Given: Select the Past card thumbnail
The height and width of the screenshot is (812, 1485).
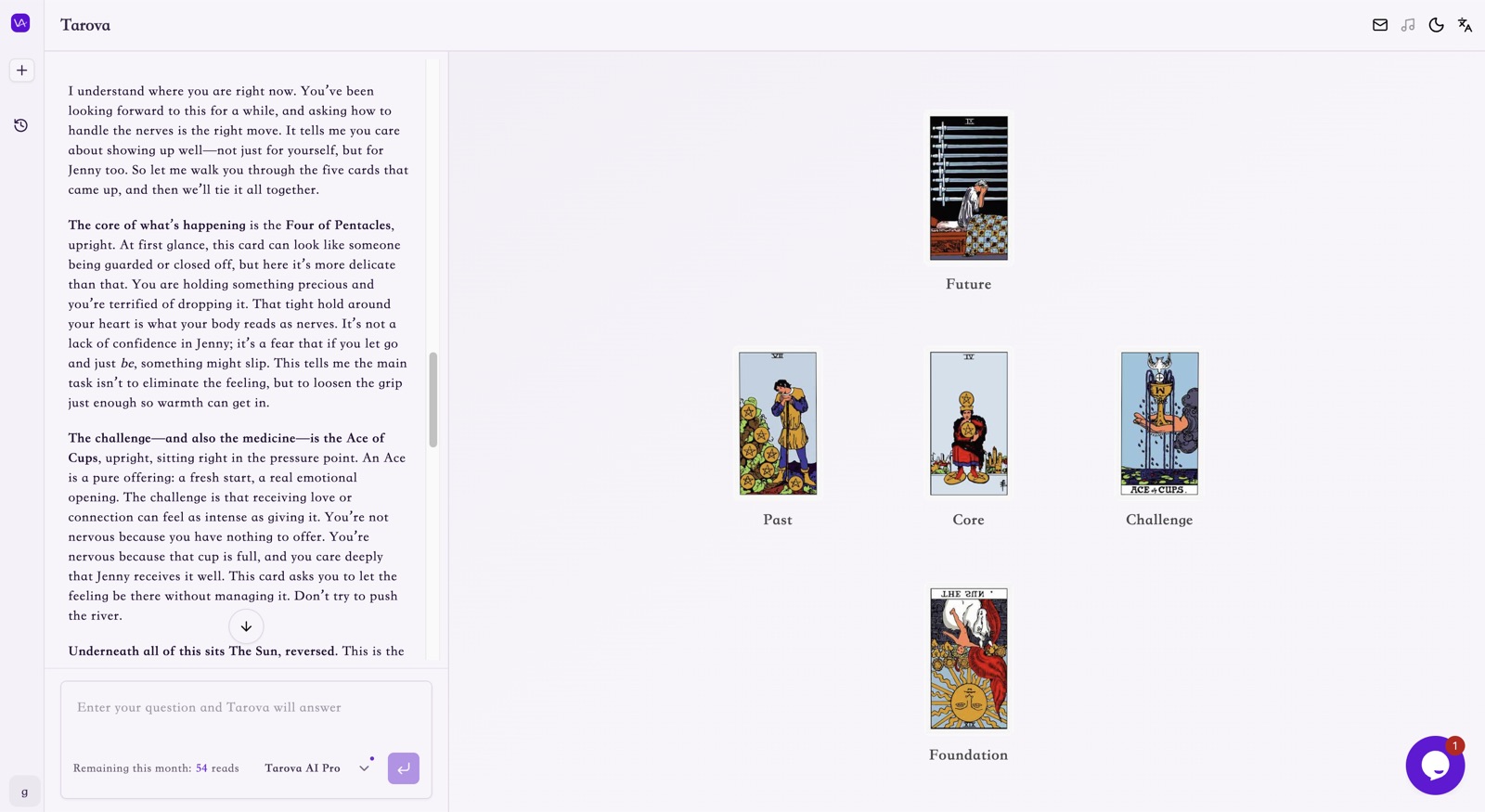Looking at the screenshot, I should pos(778,423).
